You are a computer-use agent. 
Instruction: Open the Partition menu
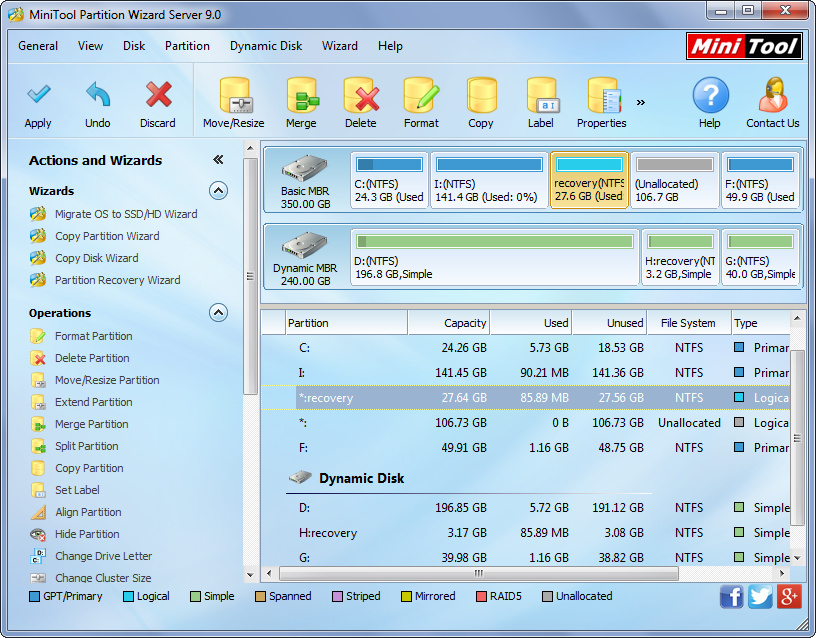187,46
